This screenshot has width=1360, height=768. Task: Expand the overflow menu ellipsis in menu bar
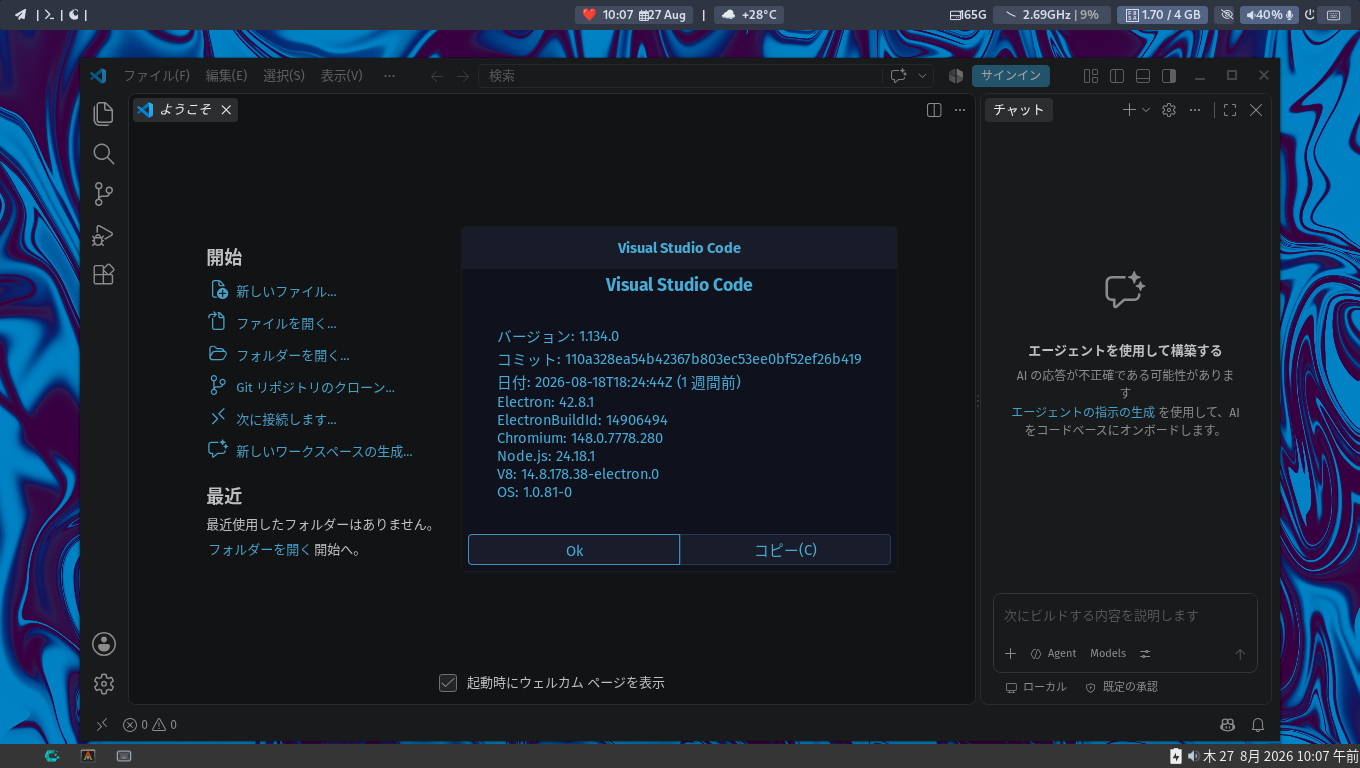point(389,76)
